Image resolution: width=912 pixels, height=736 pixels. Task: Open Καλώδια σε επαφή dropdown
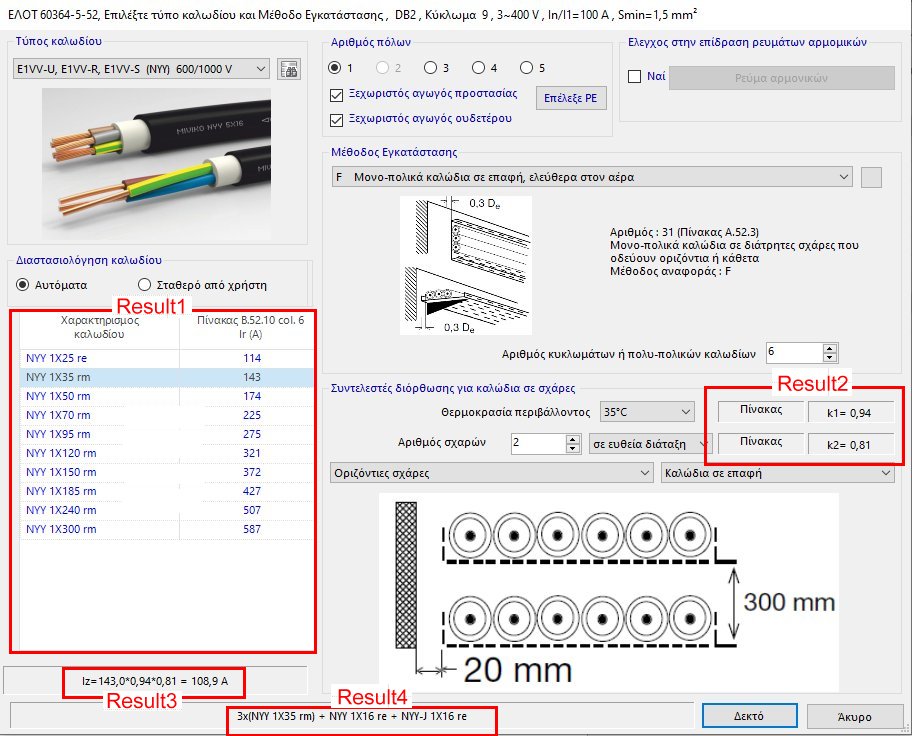(778, 473)
